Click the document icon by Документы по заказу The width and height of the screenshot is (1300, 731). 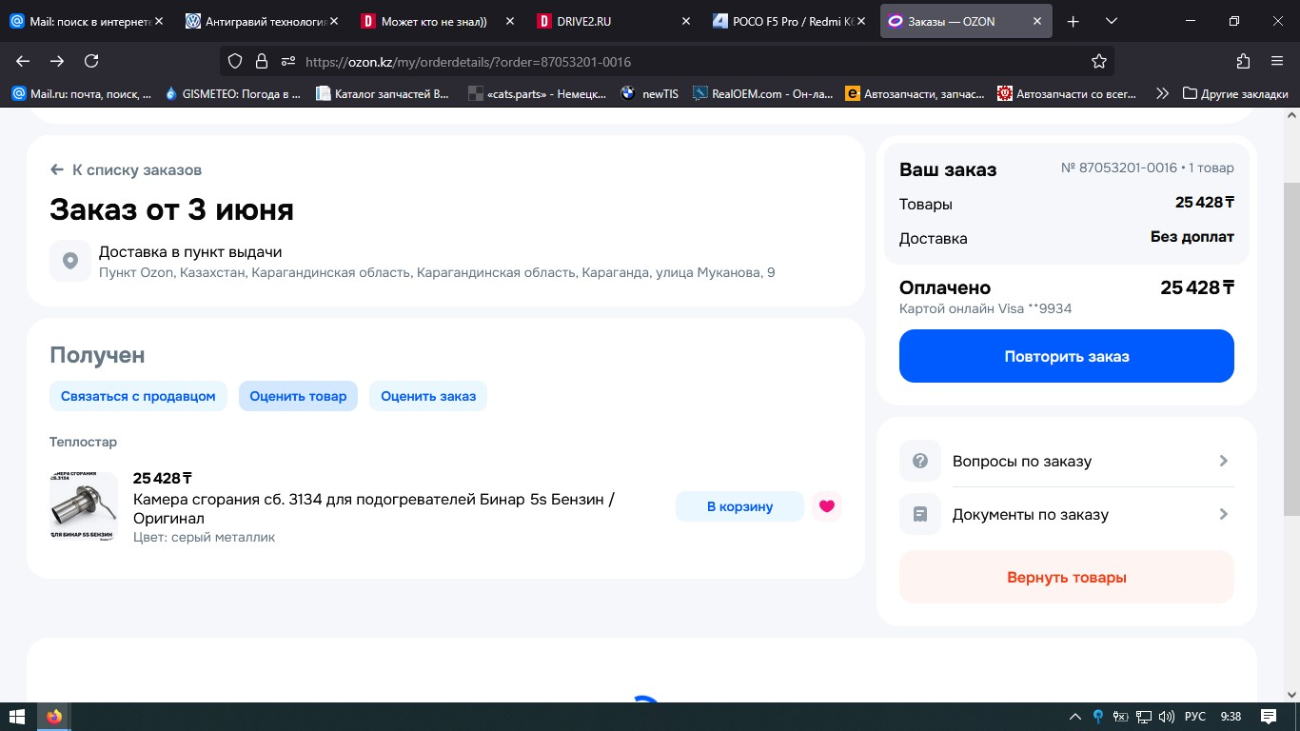click(920, 514)
